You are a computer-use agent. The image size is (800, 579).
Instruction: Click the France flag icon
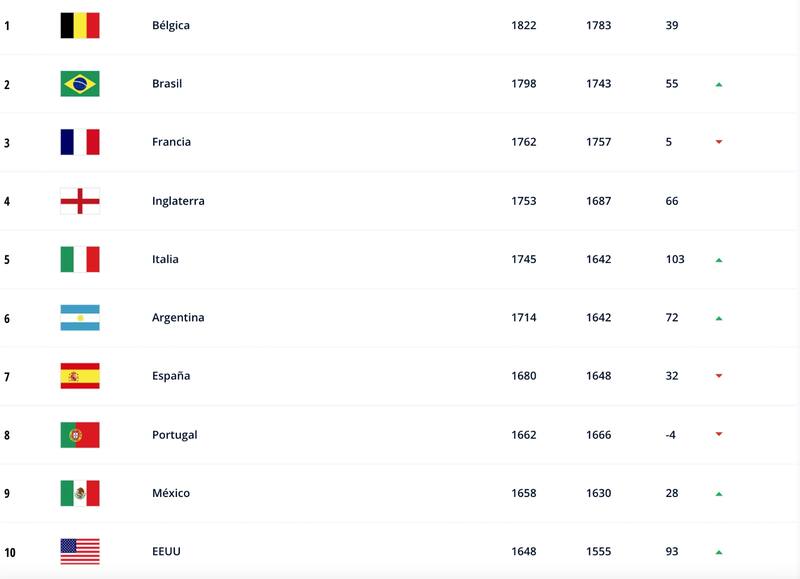pyautogui.click(x=80, y=142)
